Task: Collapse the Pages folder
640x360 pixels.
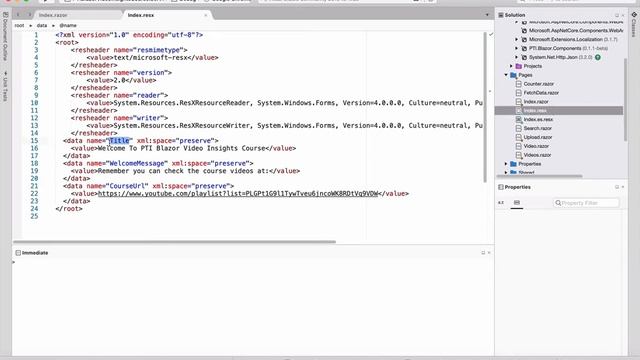Action: [x=506, y=75]
